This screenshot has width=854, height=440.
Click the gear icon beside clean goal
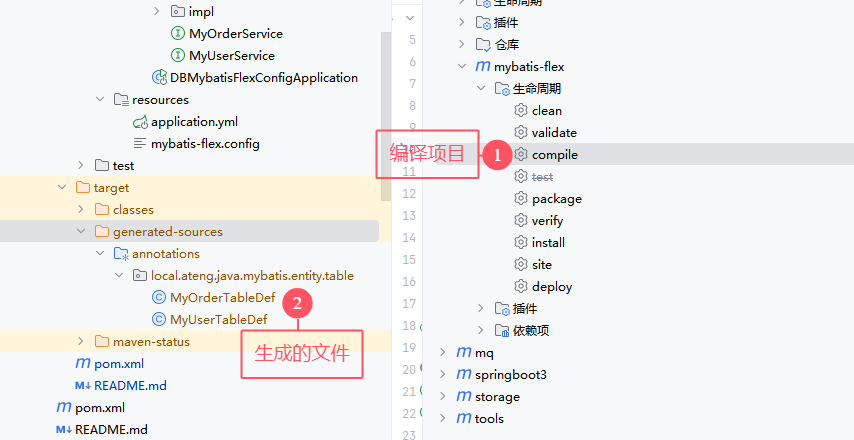(520, 111)
